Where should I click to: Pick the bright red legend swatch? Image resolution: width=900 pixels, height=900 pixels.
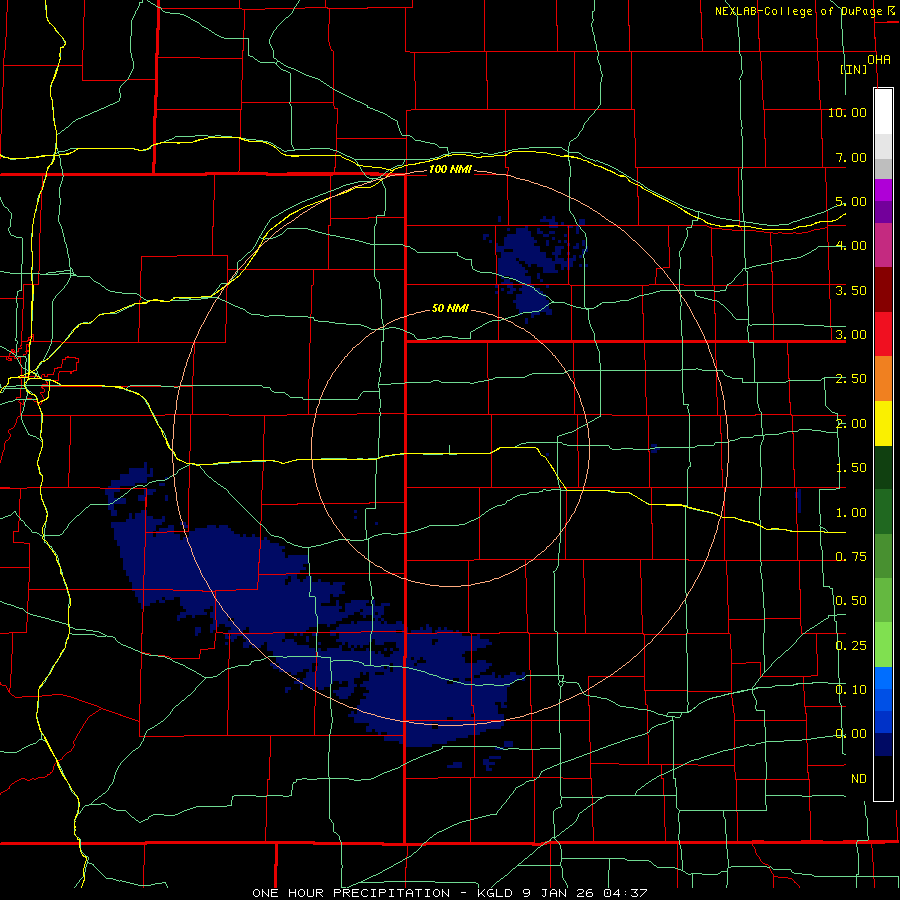(x=883, y=335)
